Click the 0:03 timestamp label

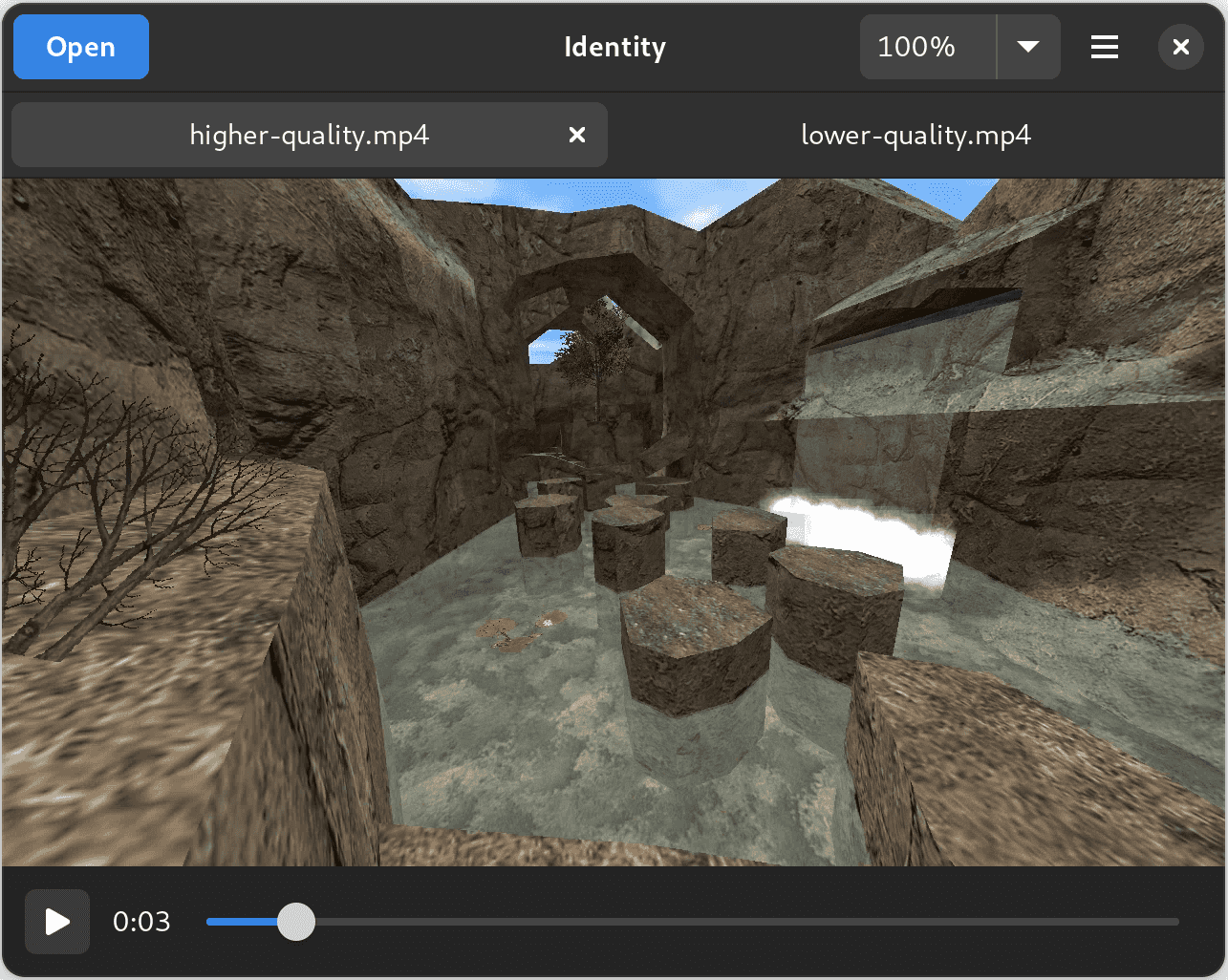coord(141,922)
